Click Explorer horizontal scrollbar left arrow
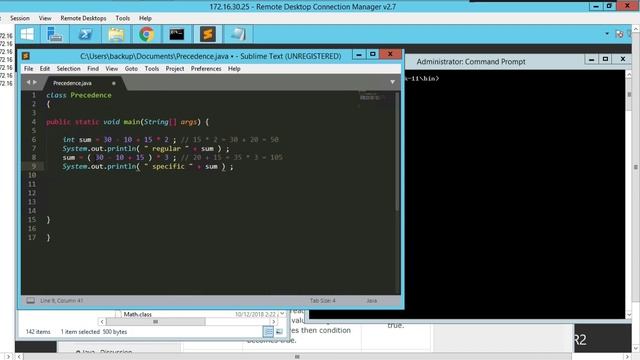This screenshot has height=360, width=640. (102, 322)
